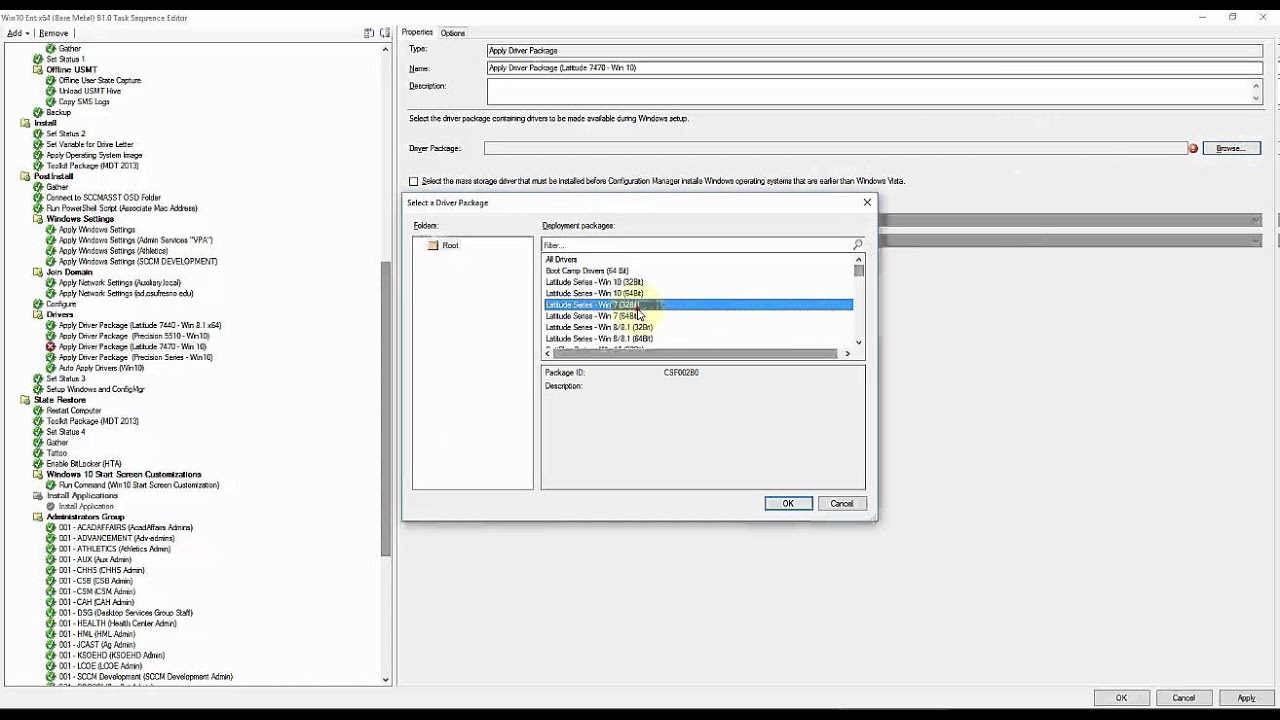
Task: Open the Add dropdown menu
Action: [x=18, y=33]
